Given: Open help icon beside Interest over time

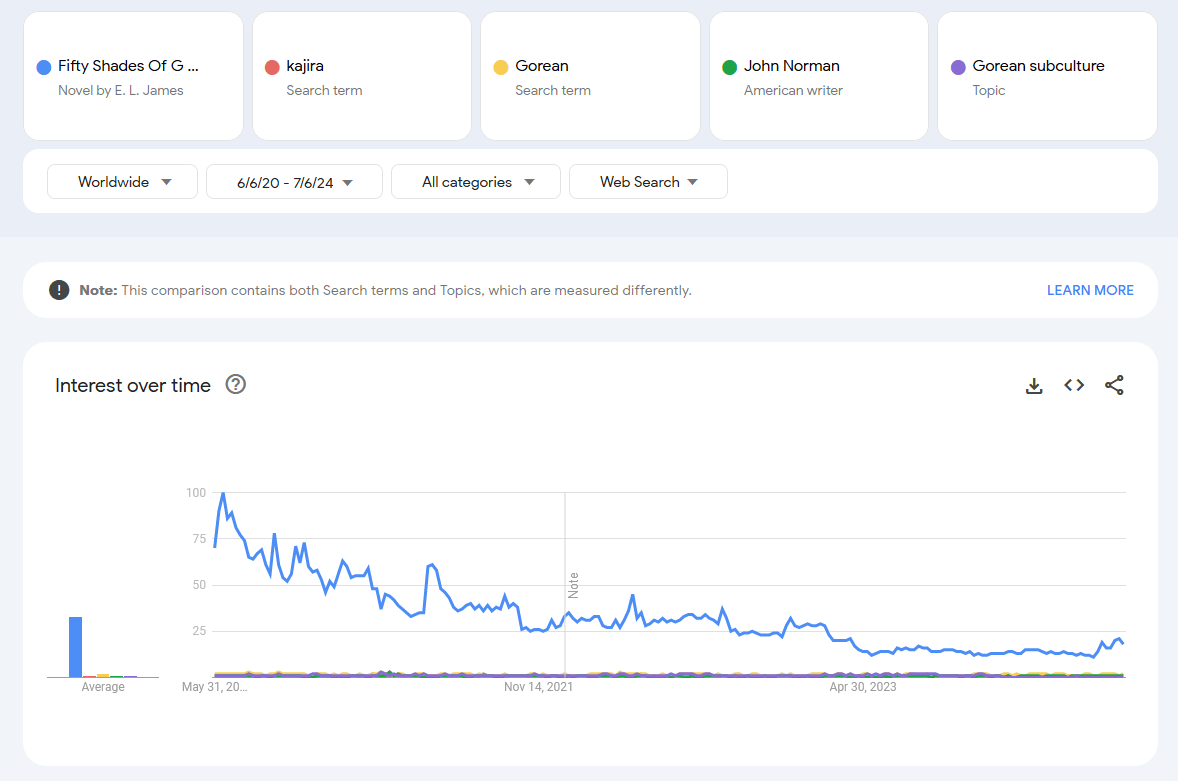Looking at the screenshot, I should (x=236, y=385).
